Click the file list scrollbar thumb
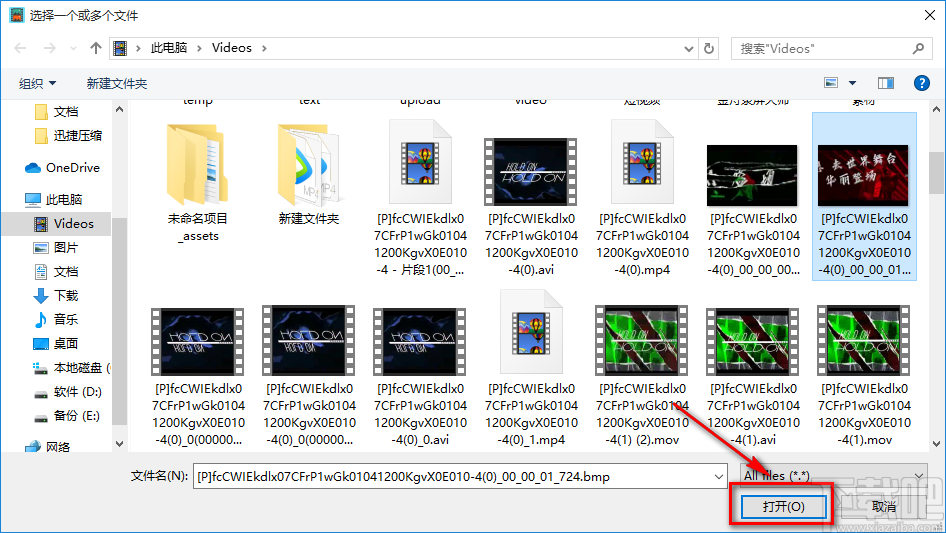Screen dimensions: 946x533 [x=936, y=173]
